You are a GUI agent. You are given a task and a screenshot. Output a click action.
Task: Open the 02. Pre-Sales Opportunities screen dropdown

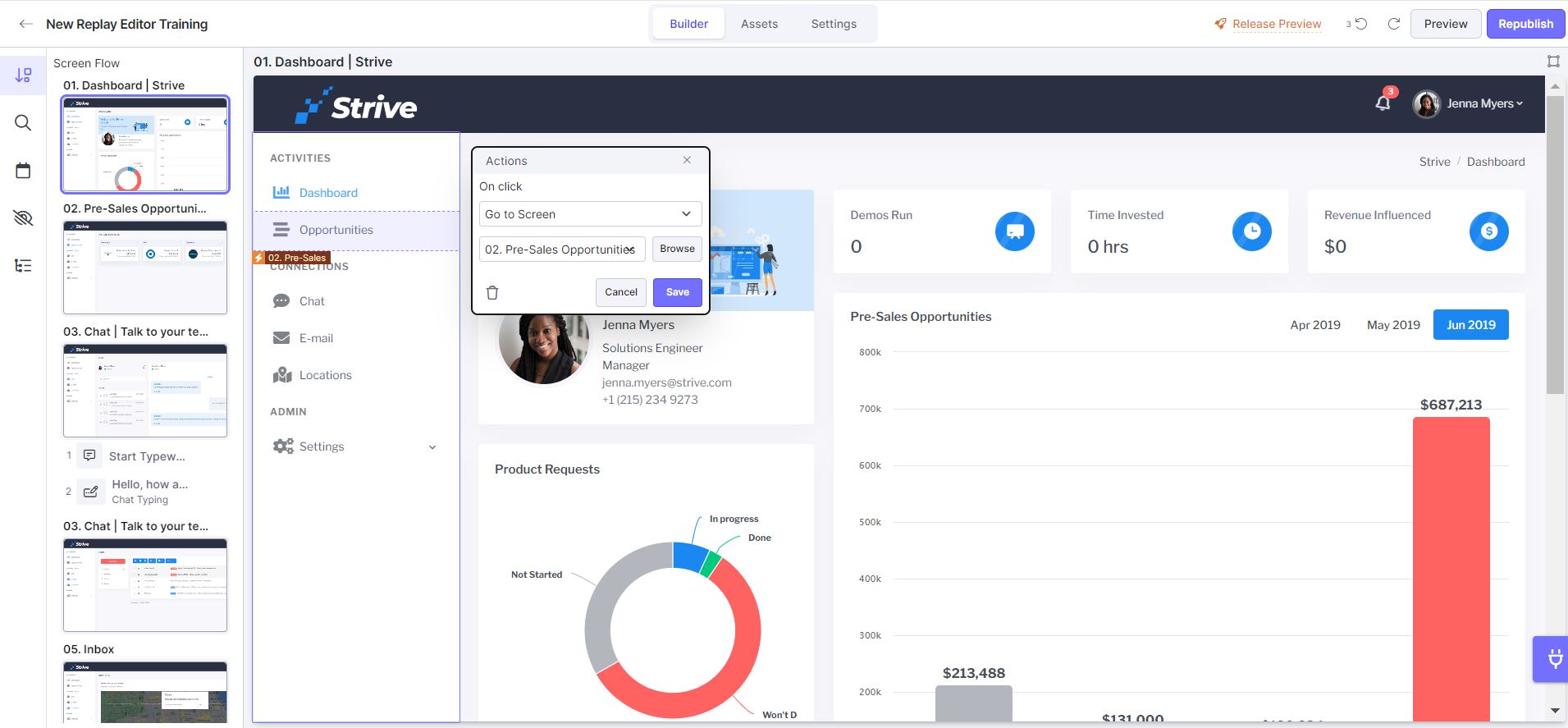point(562,250)
